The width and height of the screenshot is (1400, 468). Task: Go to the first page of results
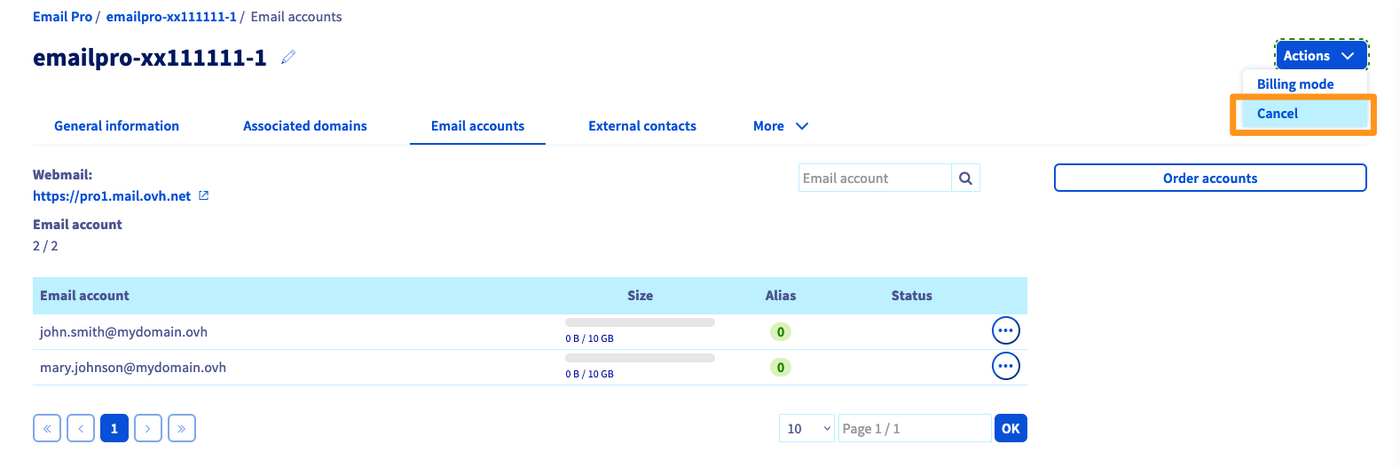tap(47, 428)
